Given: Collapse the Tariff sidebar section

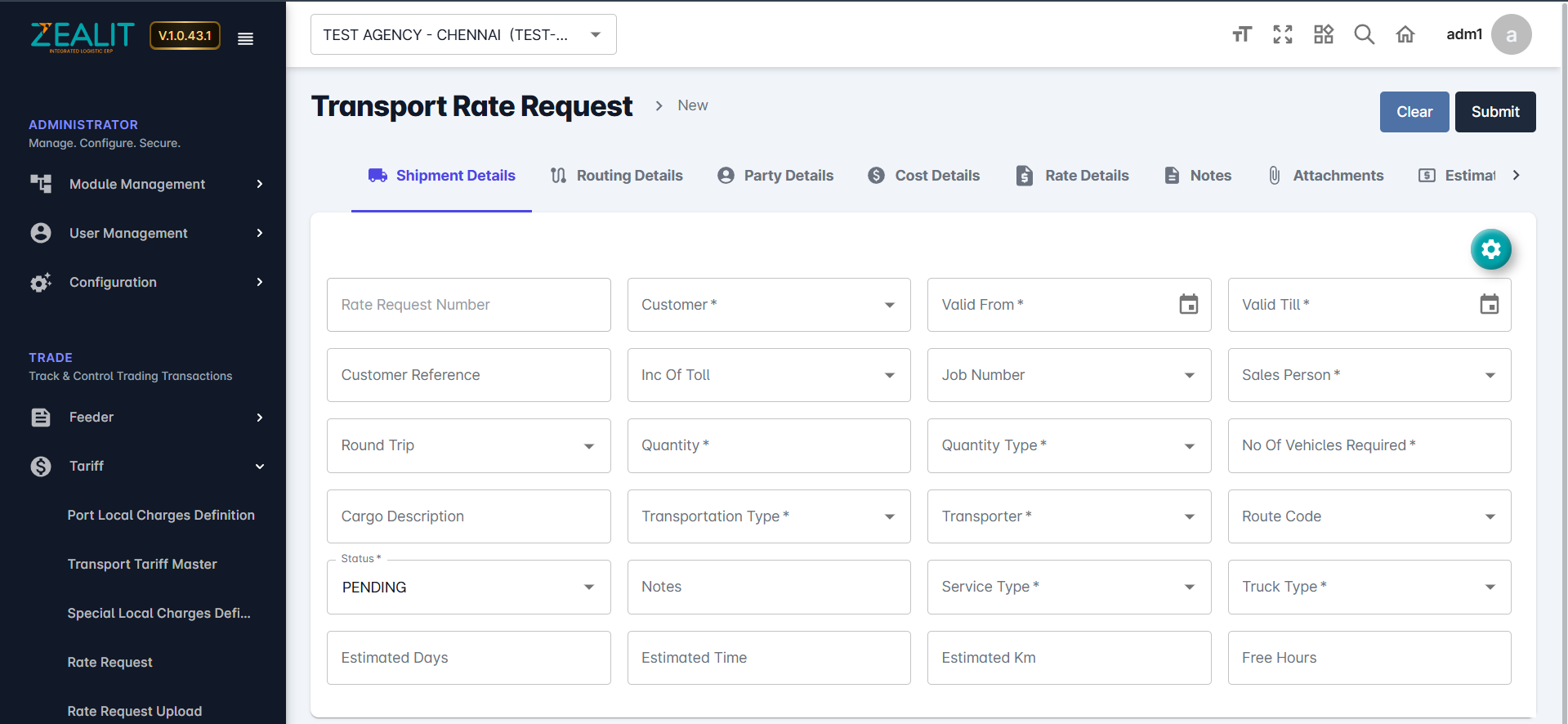Looking at the screenshot, I should point(147,466).
